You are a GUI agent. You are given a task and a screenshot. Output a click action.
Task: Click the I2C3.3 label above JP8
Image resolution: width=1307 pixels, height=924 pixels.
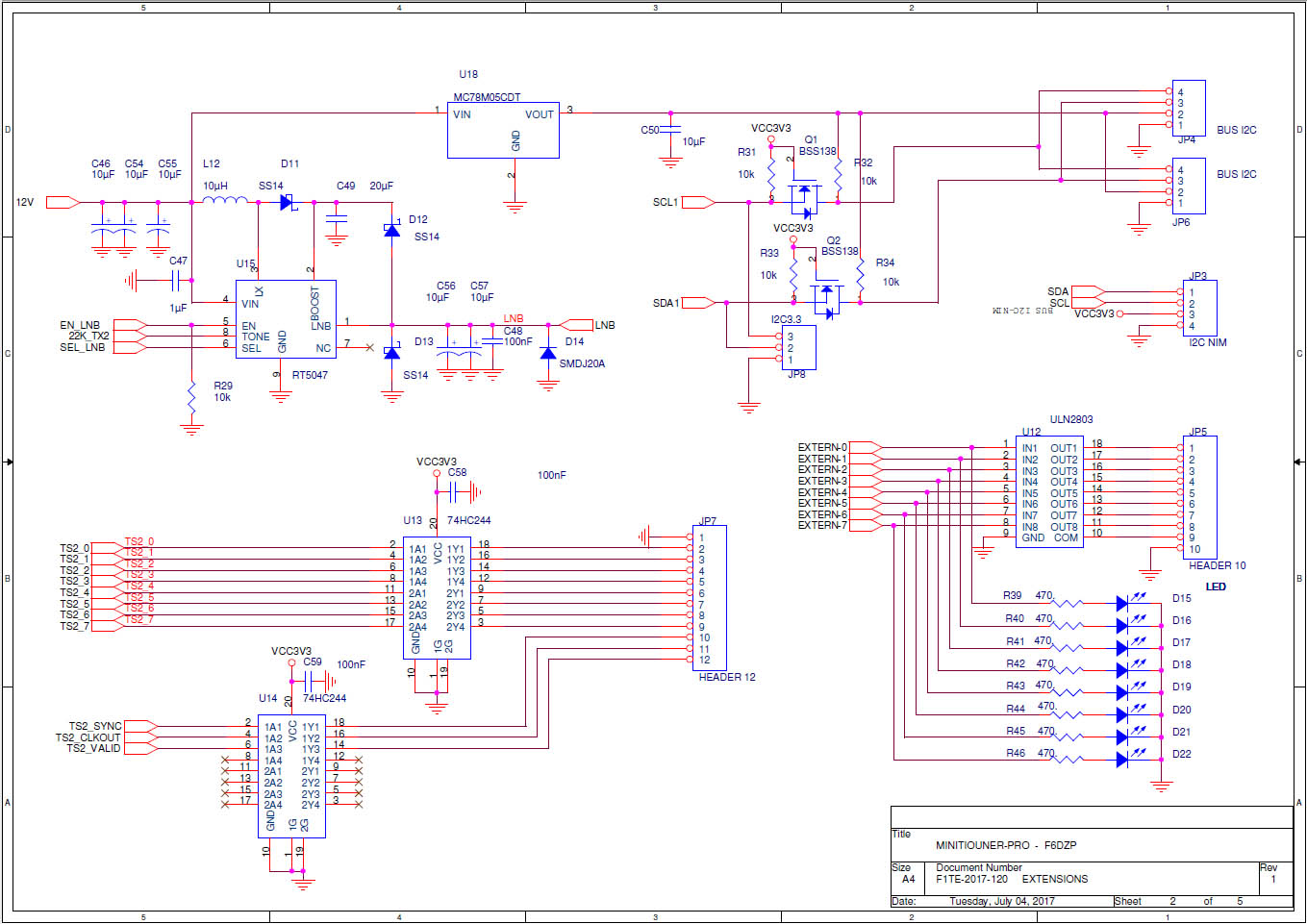coord(786,319)
